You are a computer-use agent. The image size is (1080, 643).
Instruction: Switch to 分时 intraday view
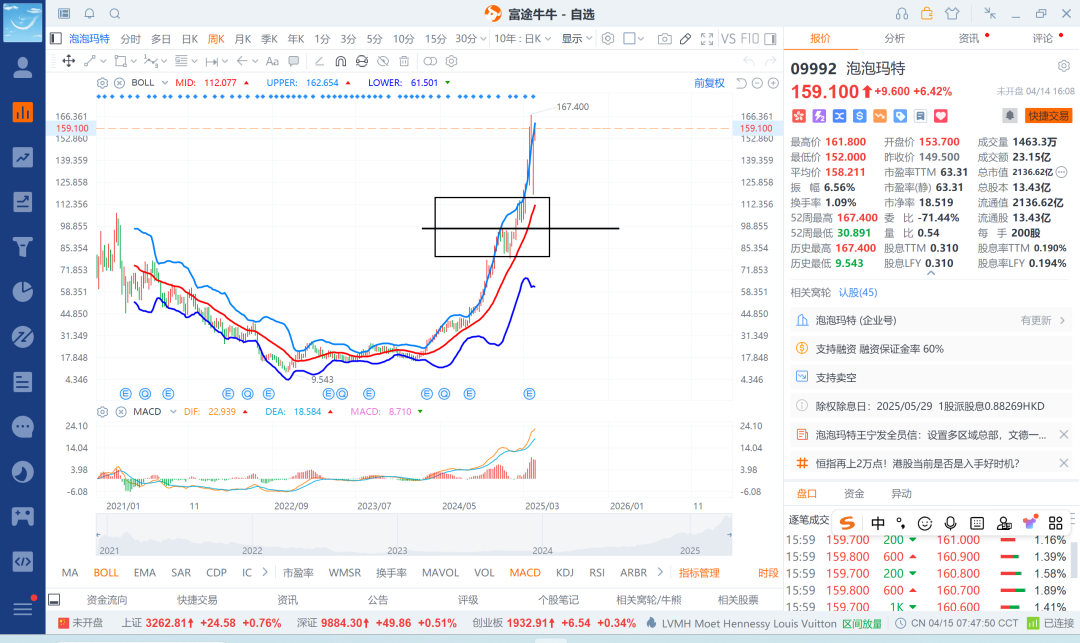(x=130, y=39)
